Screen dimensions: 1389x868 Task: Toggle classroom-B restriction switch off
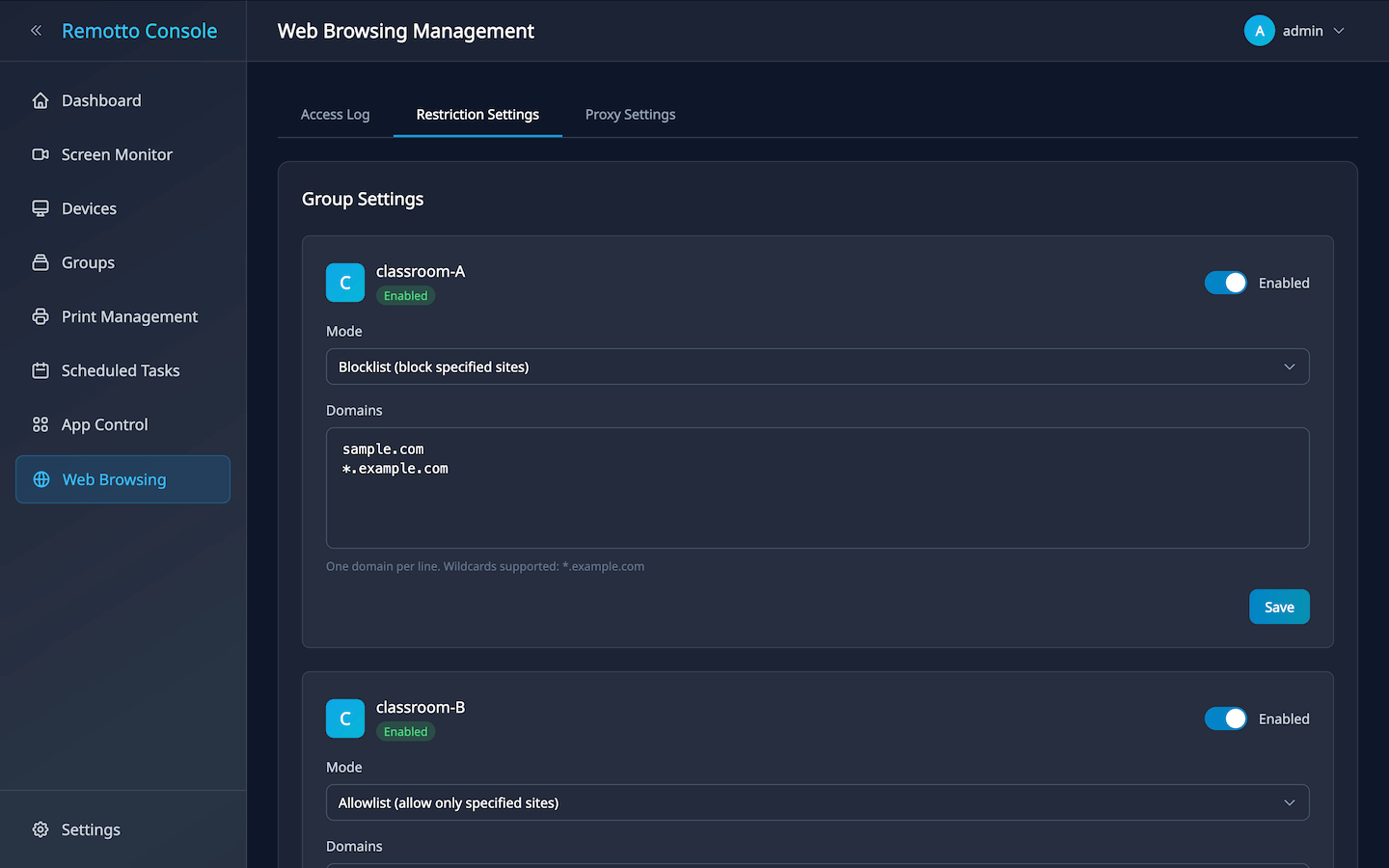coord(1225,719)
